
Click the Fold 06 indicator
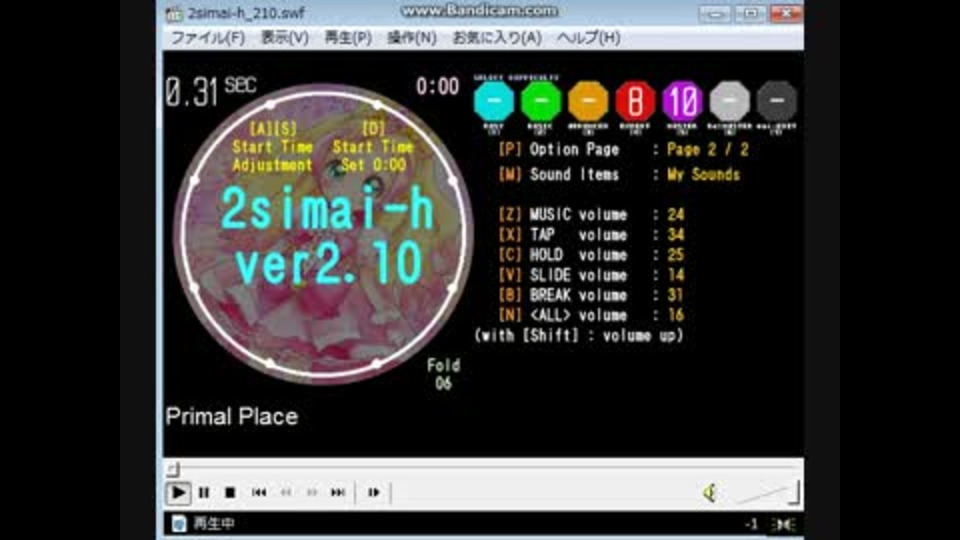443,375
